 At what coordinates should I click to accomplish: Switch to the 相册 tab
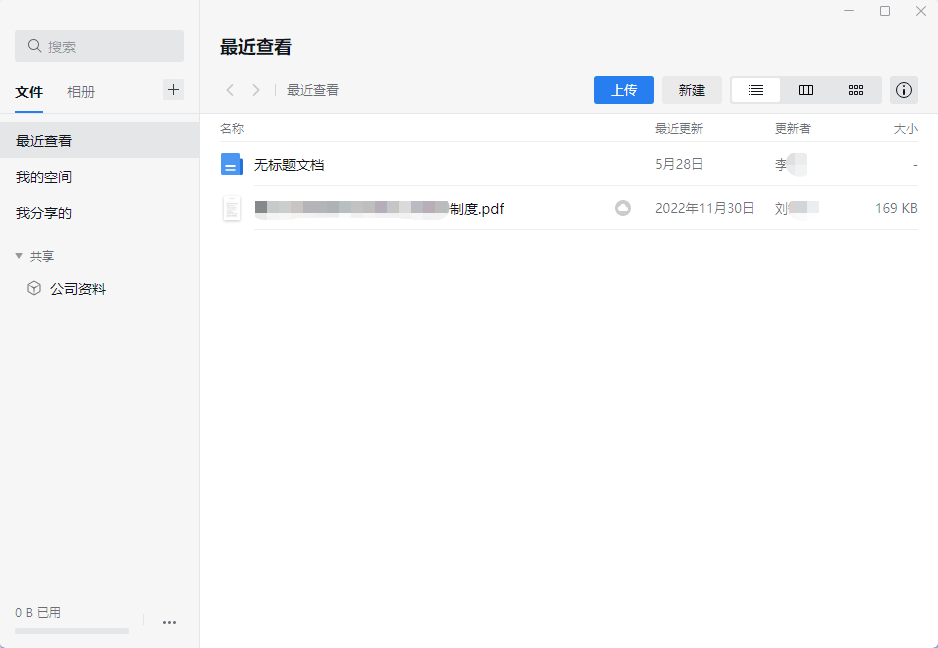tap(81, 91)
